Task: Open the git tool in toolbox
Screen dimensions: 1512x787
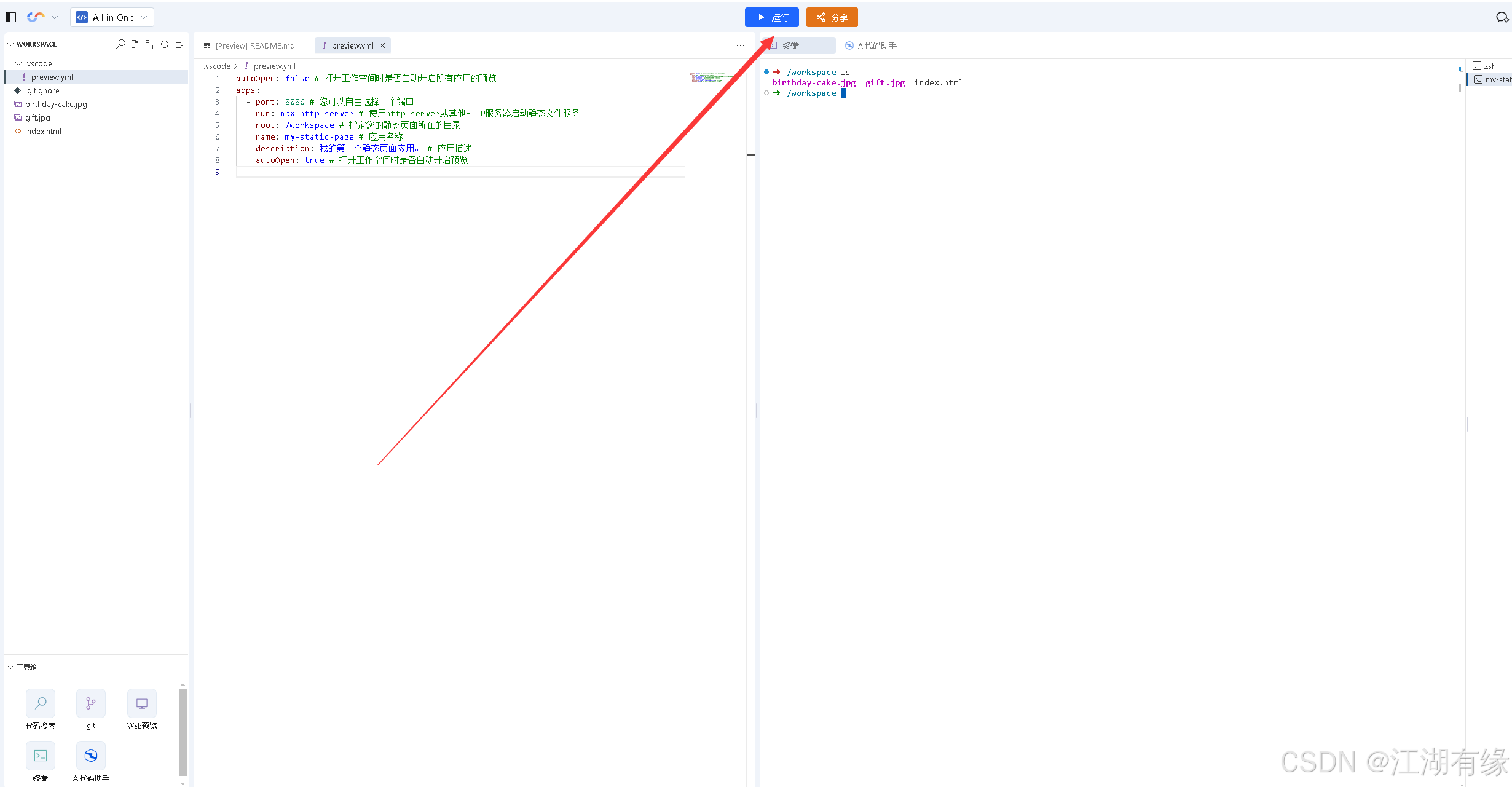Action: pyautogui.click(x=91, y=703)
